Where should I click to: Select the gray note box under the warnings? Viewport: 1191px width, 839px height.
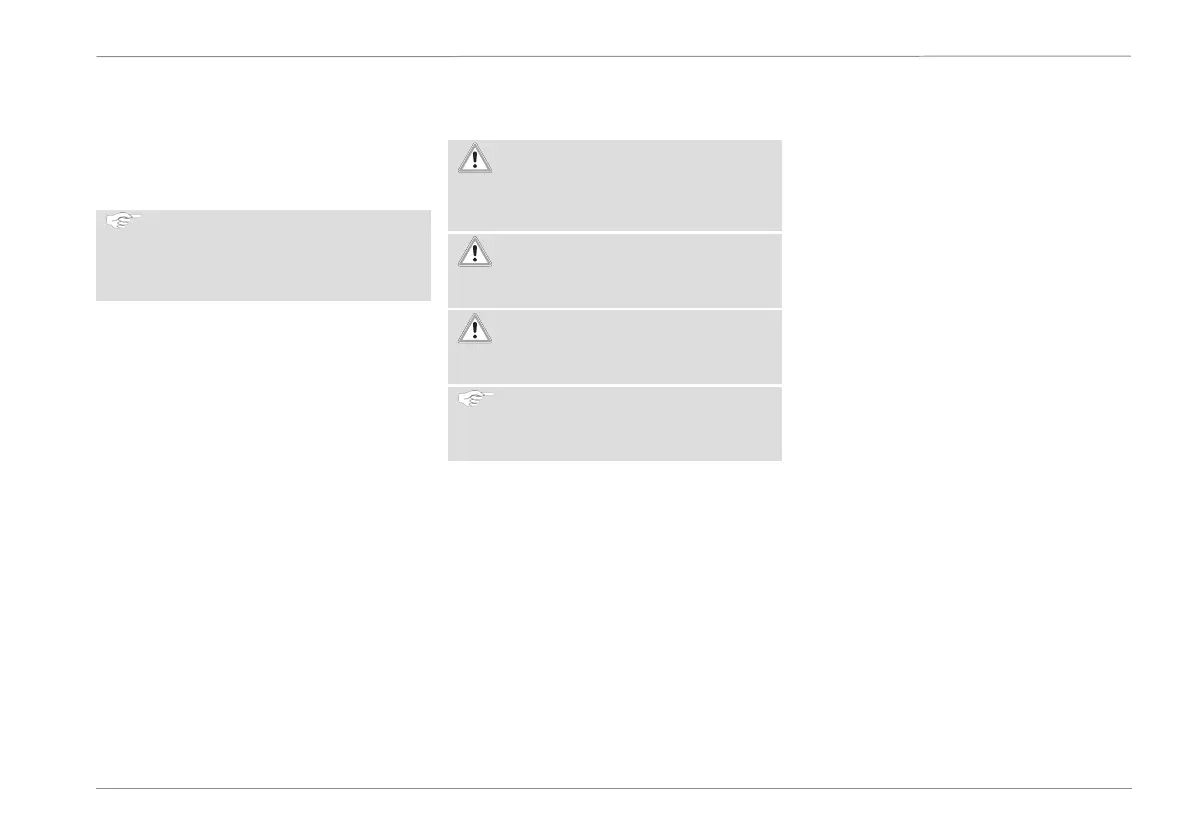tap(614, 424)
